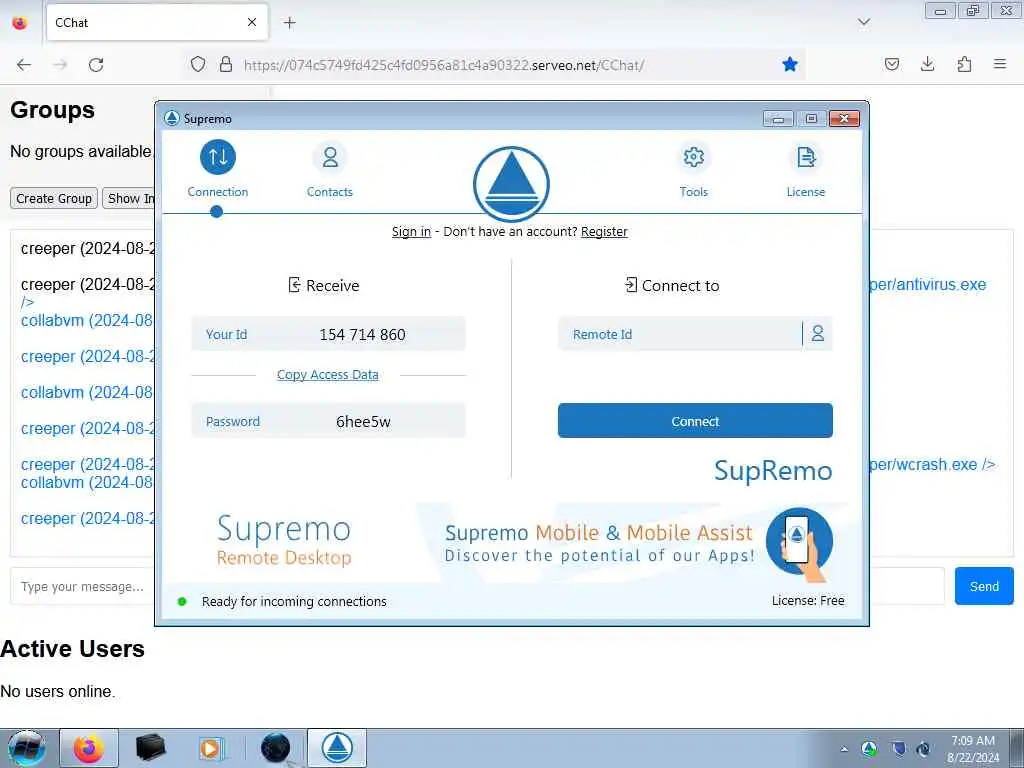The image size is (1024, 768).
Task: Open the Tools gear tab in Supremo
Action: pyautogui.click(x=694, y=169)
